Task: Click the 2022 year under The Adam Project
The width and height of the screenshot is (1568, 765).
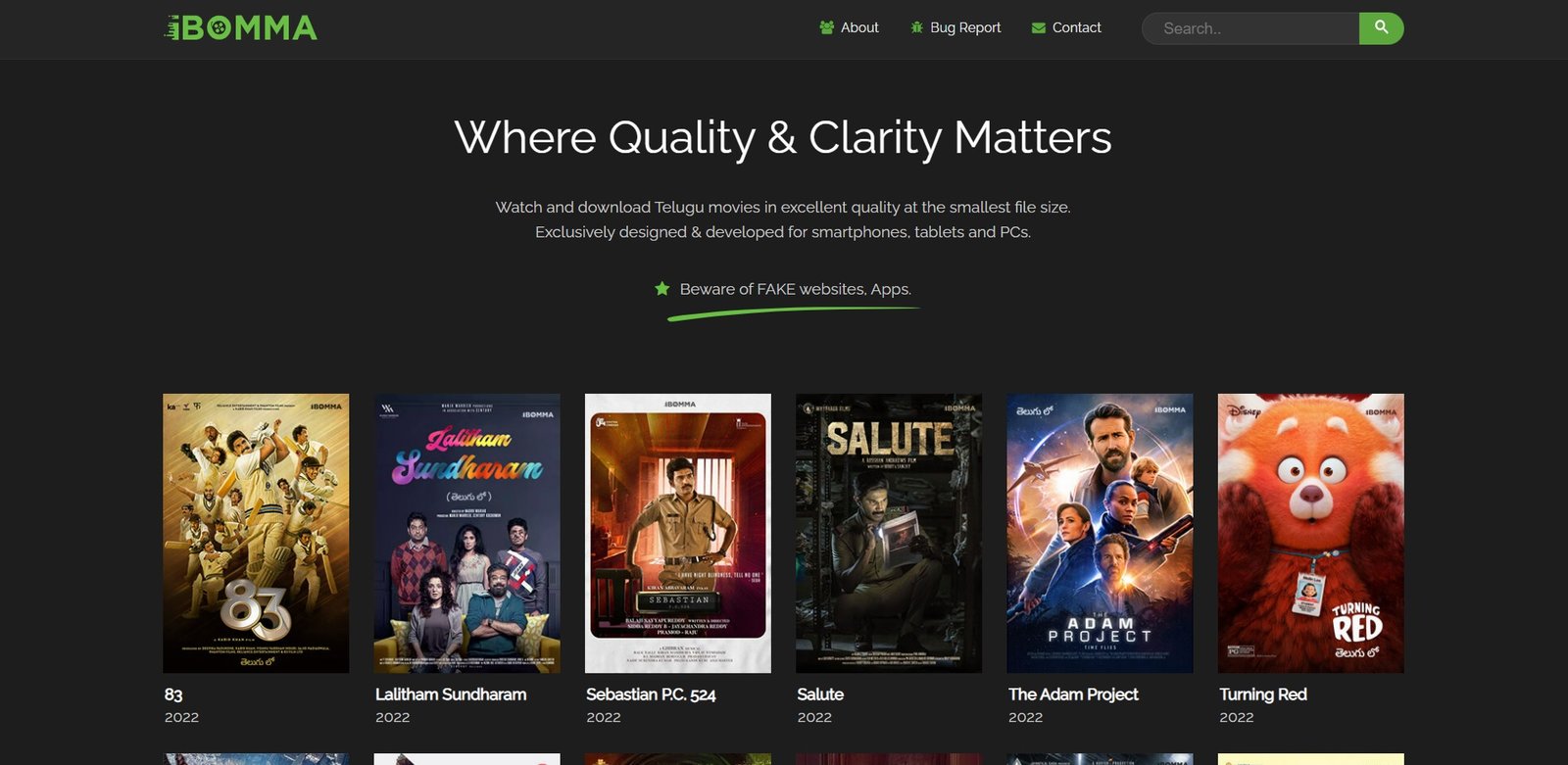Action: coord(1026,717)
